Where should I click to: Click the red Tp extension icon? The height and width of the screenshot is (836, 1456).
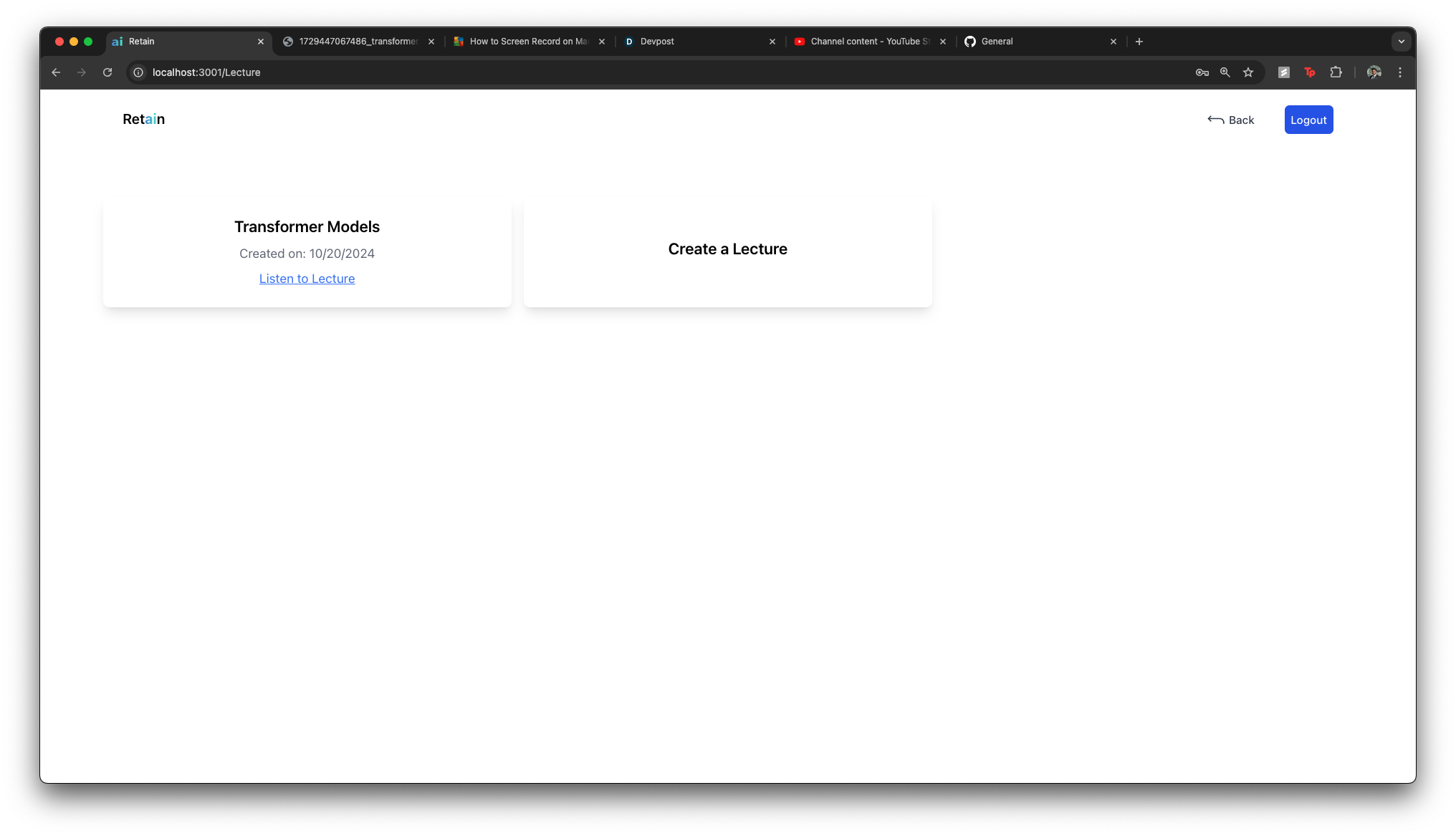pos(1310,72)
